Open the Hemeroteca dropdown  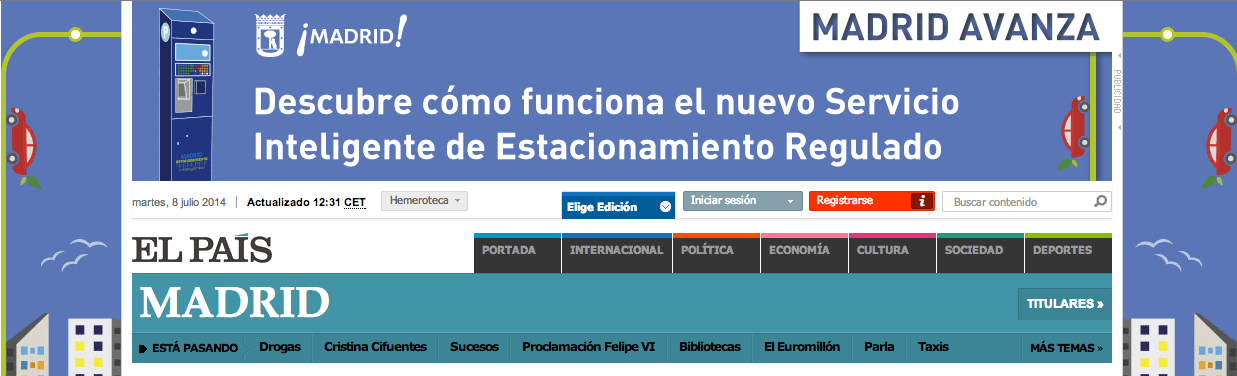(425, 201)
